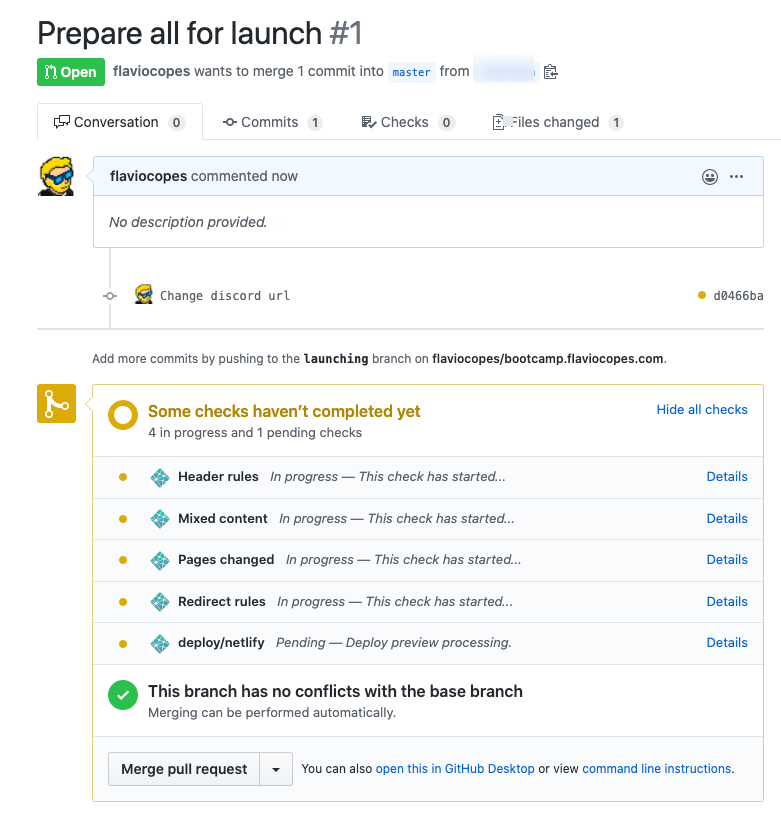The width and height of the screenshot is (781, 814).
Task: Click flaviocopes avatar beside the comment
Action: [x=56, y=176]
